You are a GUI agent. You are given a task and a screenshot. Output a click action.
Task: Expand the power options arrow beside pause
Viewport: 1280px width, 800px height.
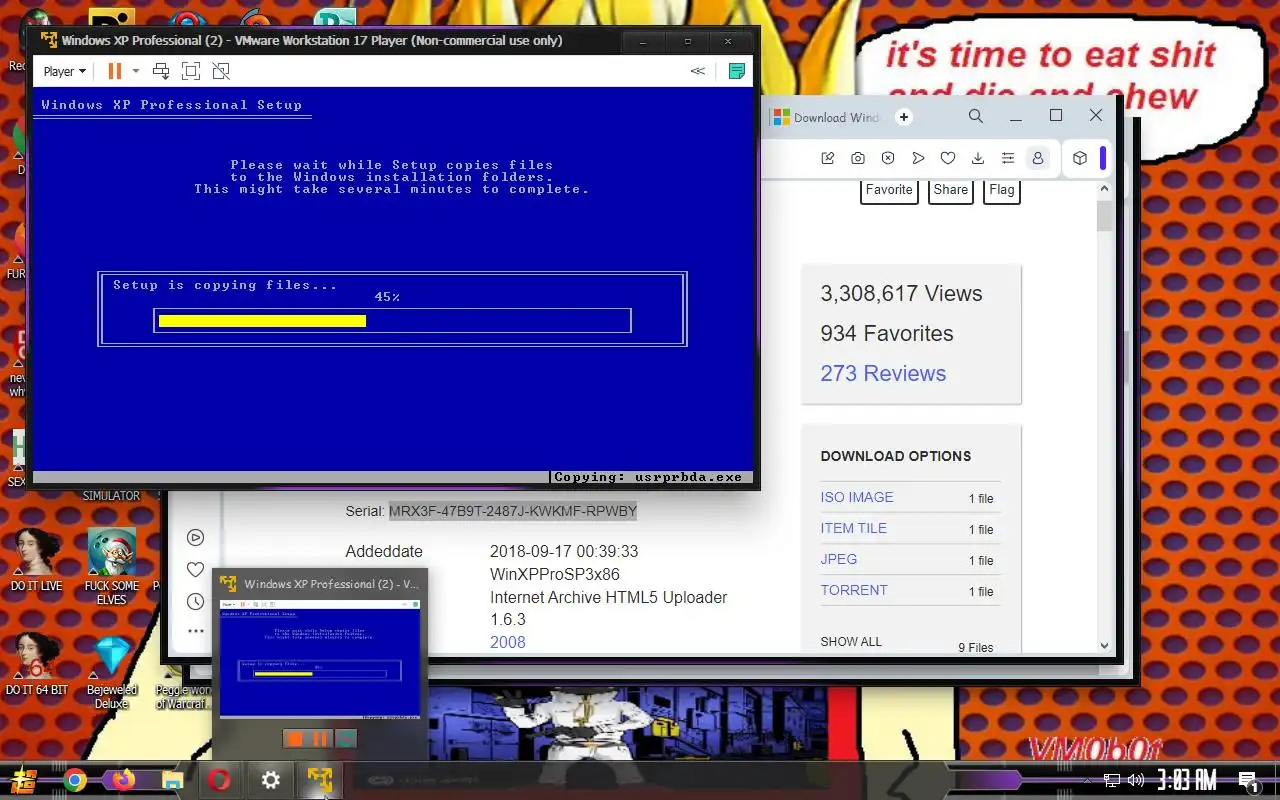[x=135, y=71]
